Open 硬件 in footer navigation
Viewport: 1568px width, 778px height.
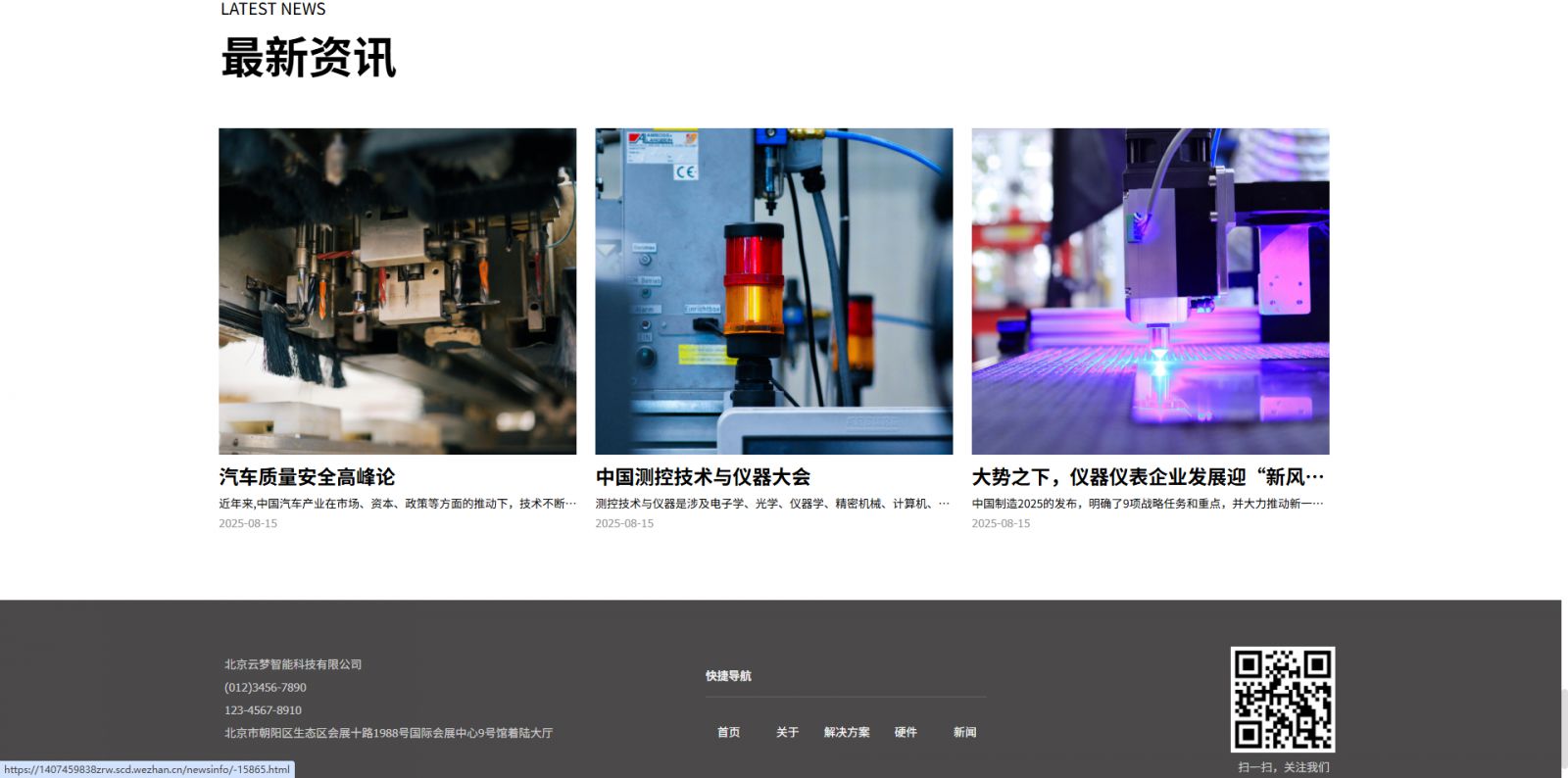point(906,732)
